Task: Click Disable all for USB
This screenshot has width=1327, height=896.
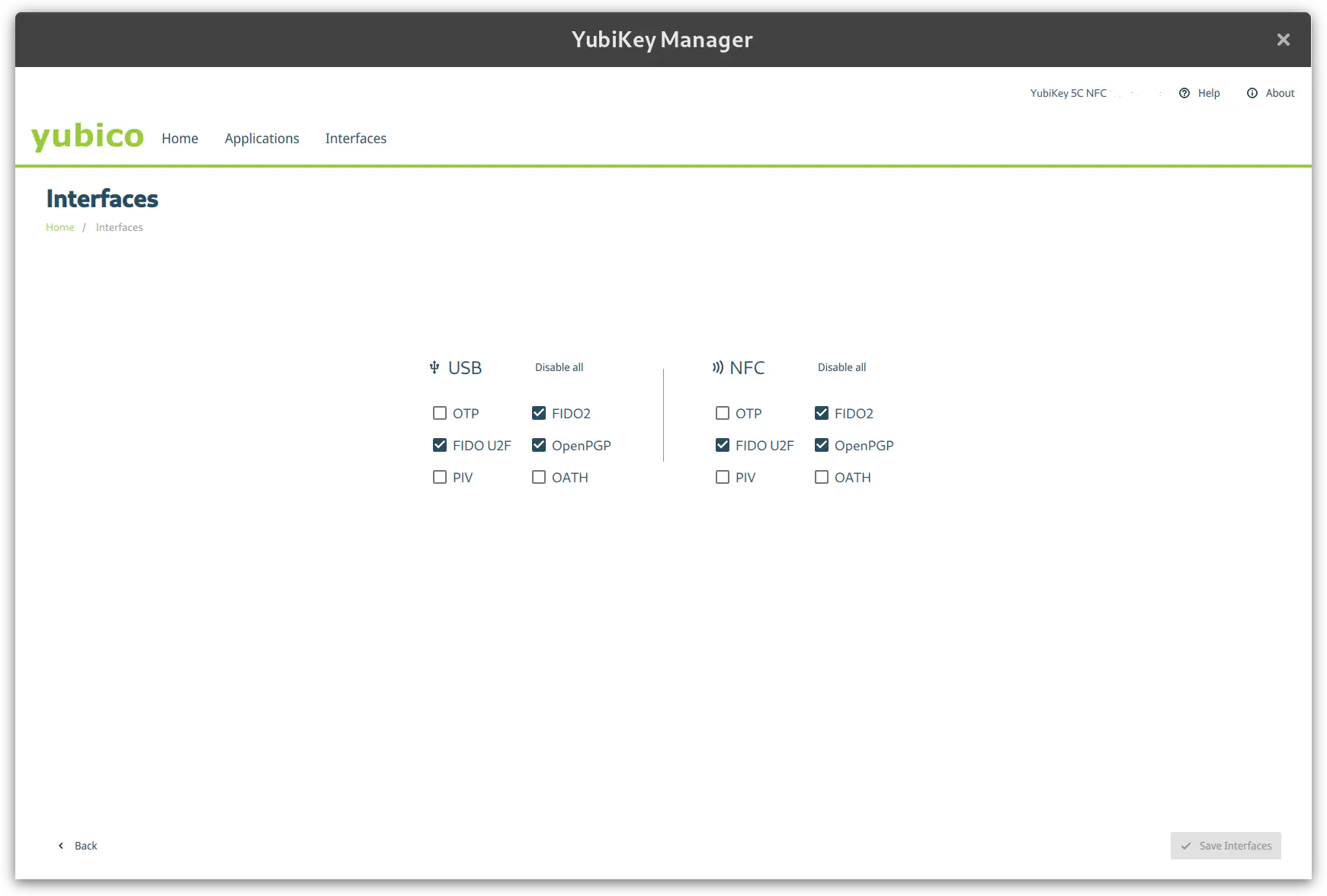Action: click(559, 367)
